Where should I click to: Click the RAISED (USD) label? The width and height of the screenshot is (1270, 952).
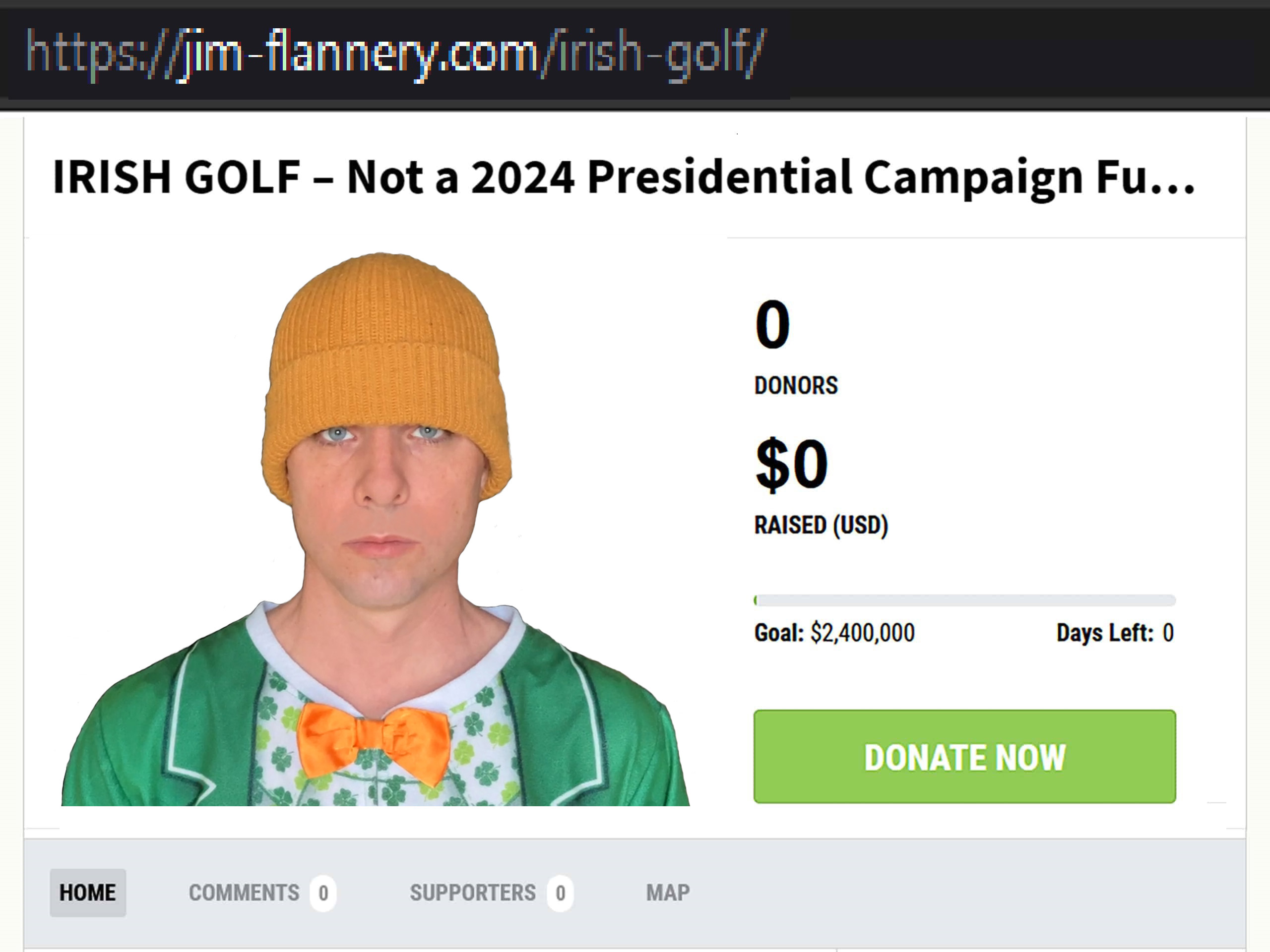point(822,524)
